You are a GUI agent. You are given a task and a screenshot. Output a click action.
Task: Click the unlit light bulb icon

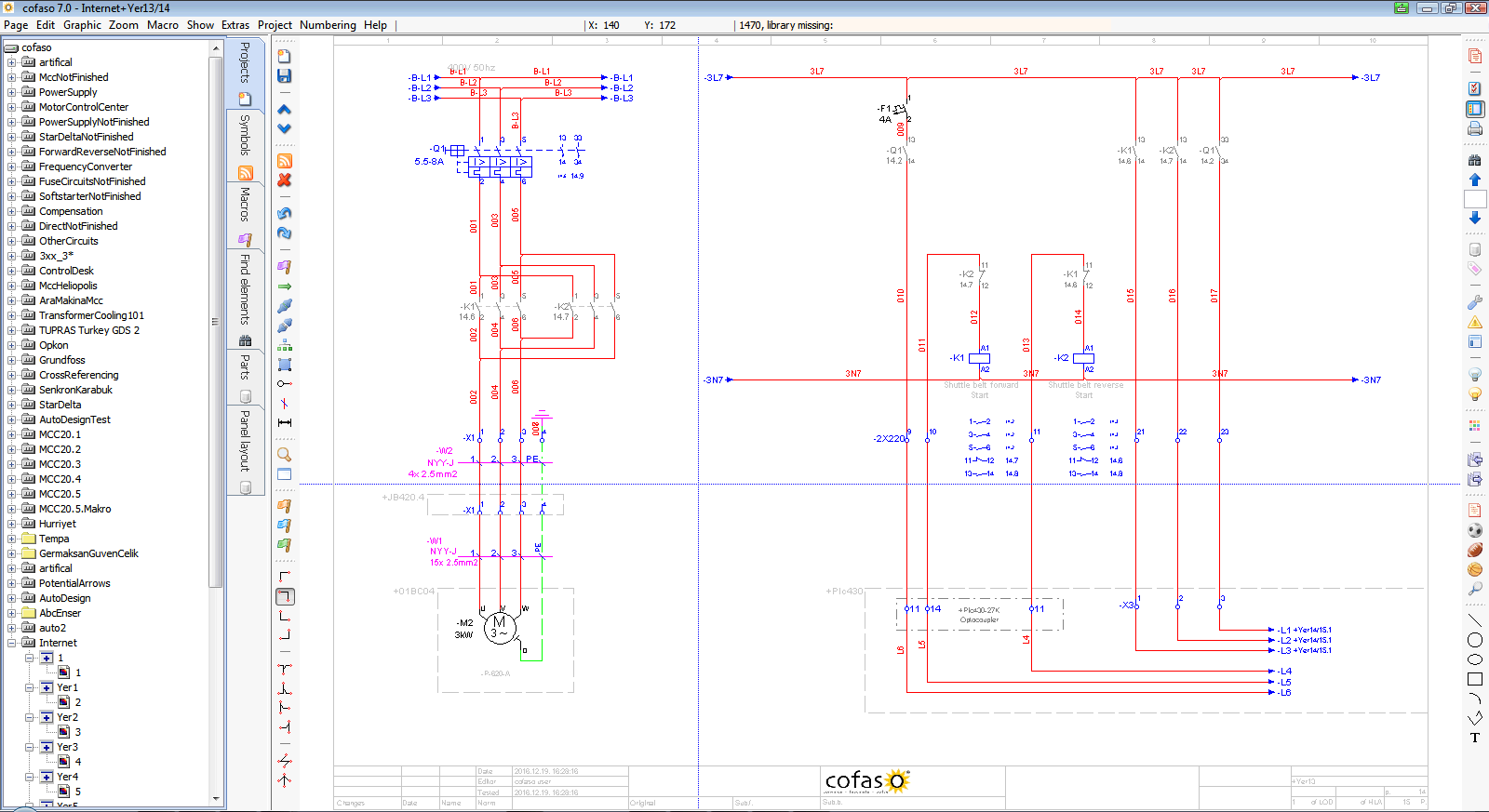click(1475, 375)
